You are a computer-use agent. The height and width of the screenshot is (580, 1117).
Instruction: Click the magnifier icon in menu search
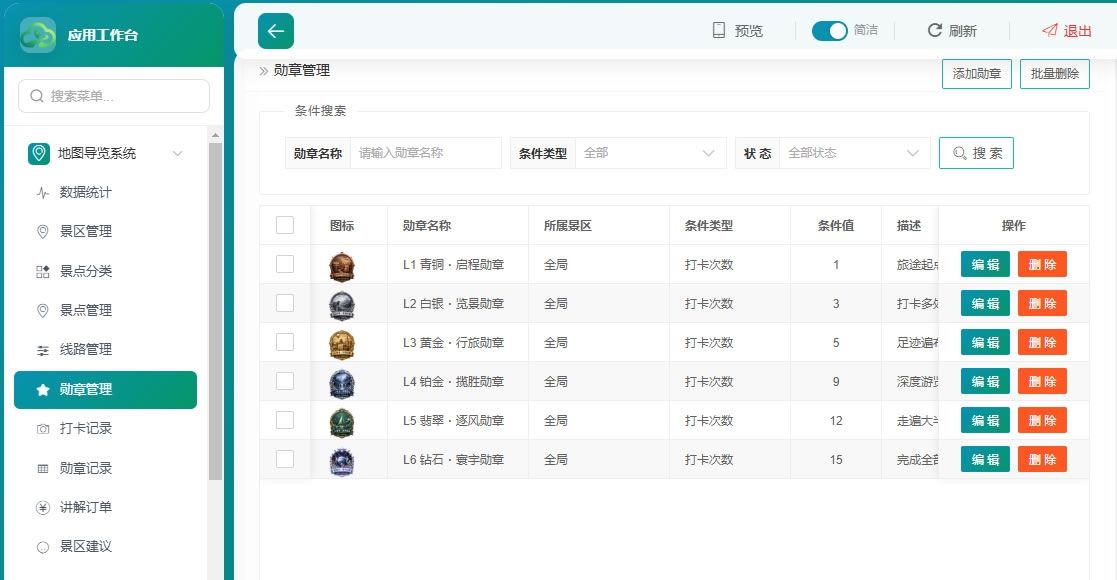click(36, 95)
